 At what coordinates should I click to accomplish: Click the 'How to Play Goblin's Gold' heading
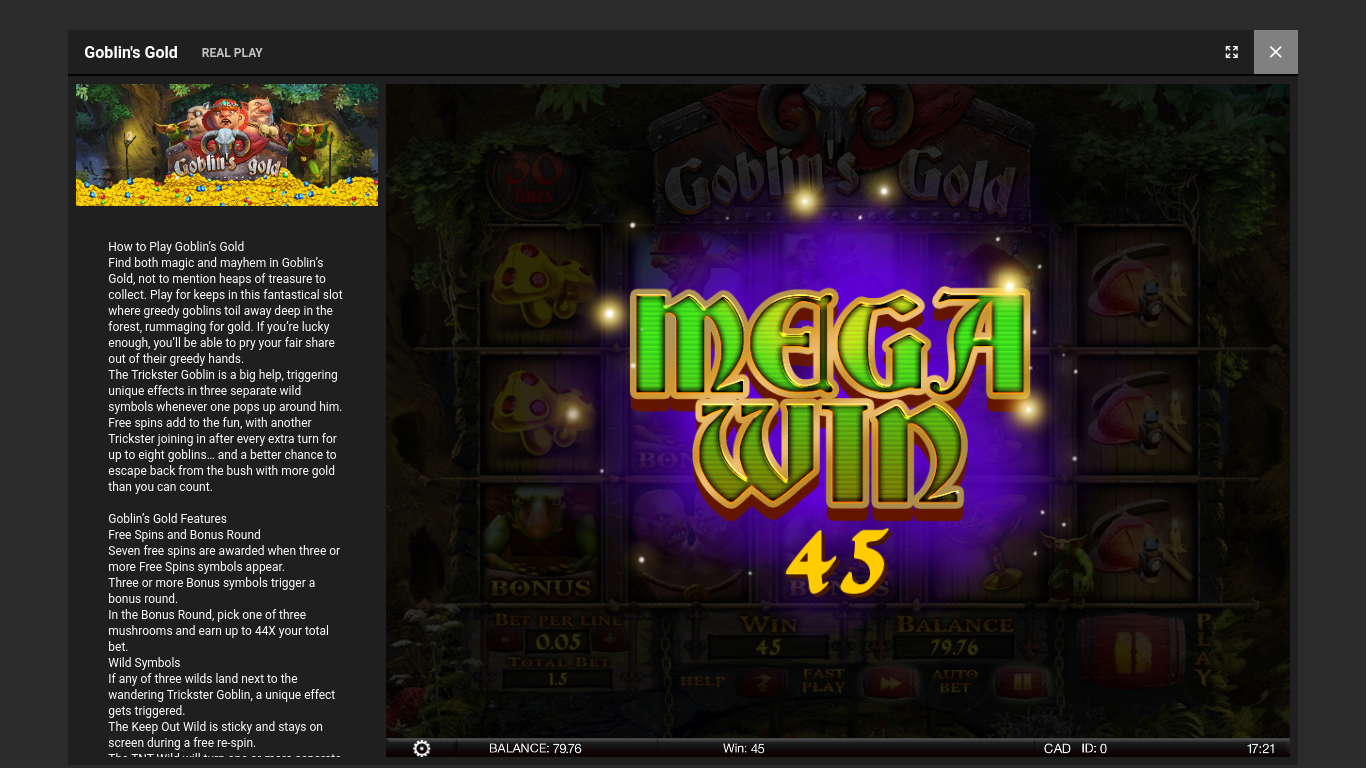click(x=176, y=247)
